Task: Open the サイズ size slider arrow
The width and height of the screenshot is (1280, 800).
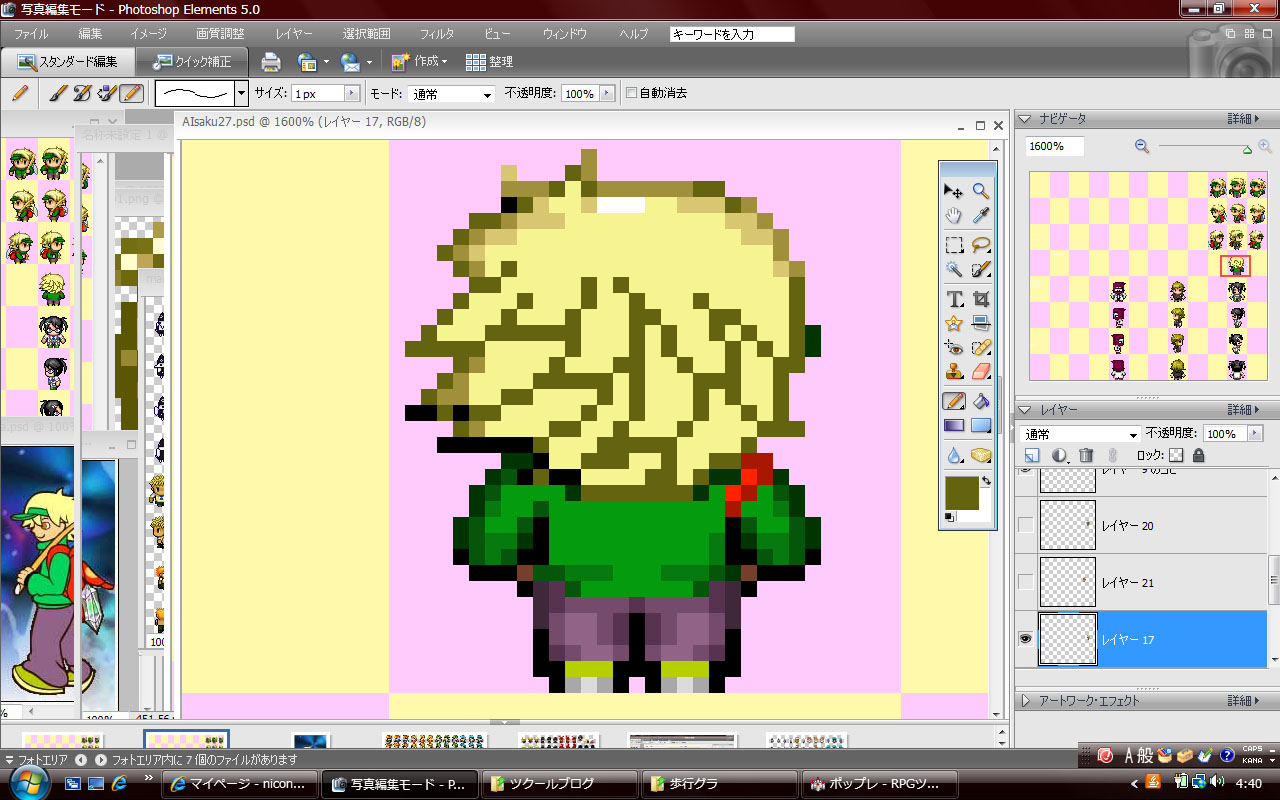Action: [x=352, y=93]
